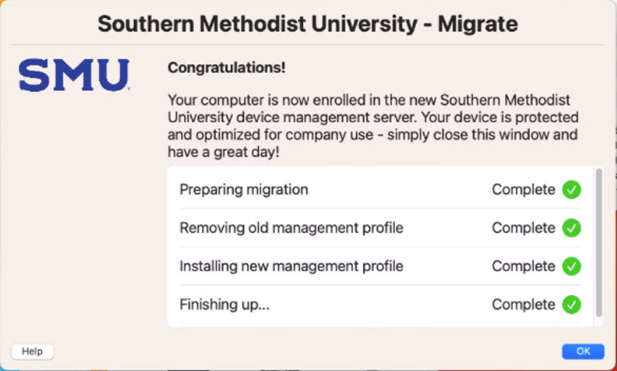Click green checkmark for Removing old management profile
This screenshot has width=617, height=371.
coord(571,228)
